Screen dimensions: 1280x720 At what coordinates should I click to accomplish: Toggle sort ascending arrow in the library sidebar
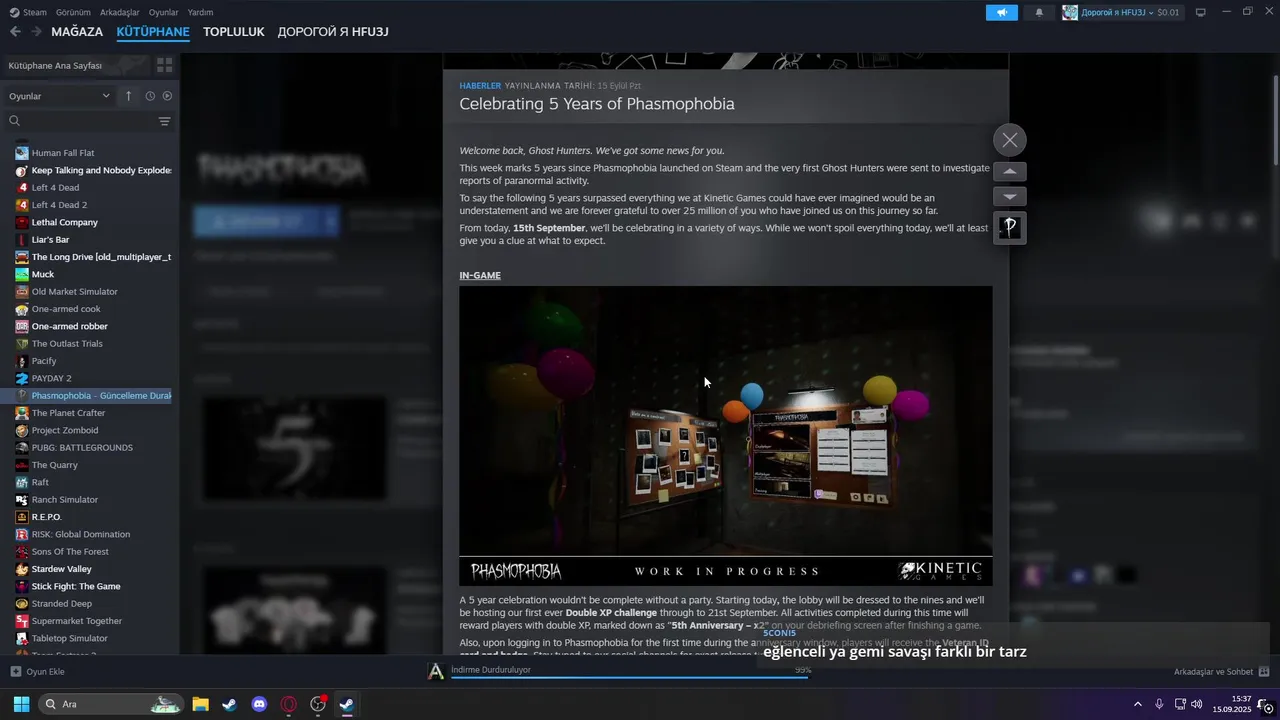(128, 96)
